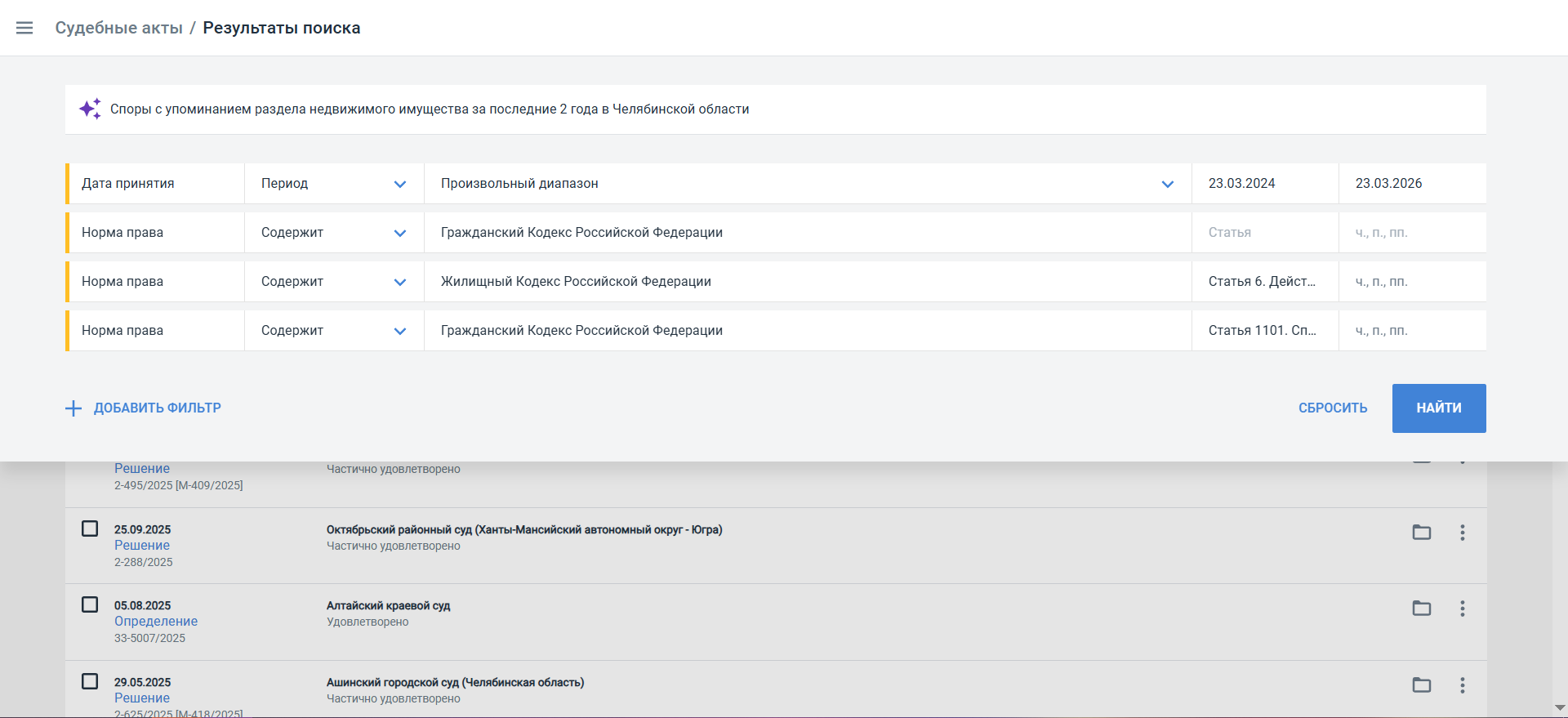Click the AI sparkle search icon
The width and height of the screenshot is (1568, 718).
coord(90,109)
